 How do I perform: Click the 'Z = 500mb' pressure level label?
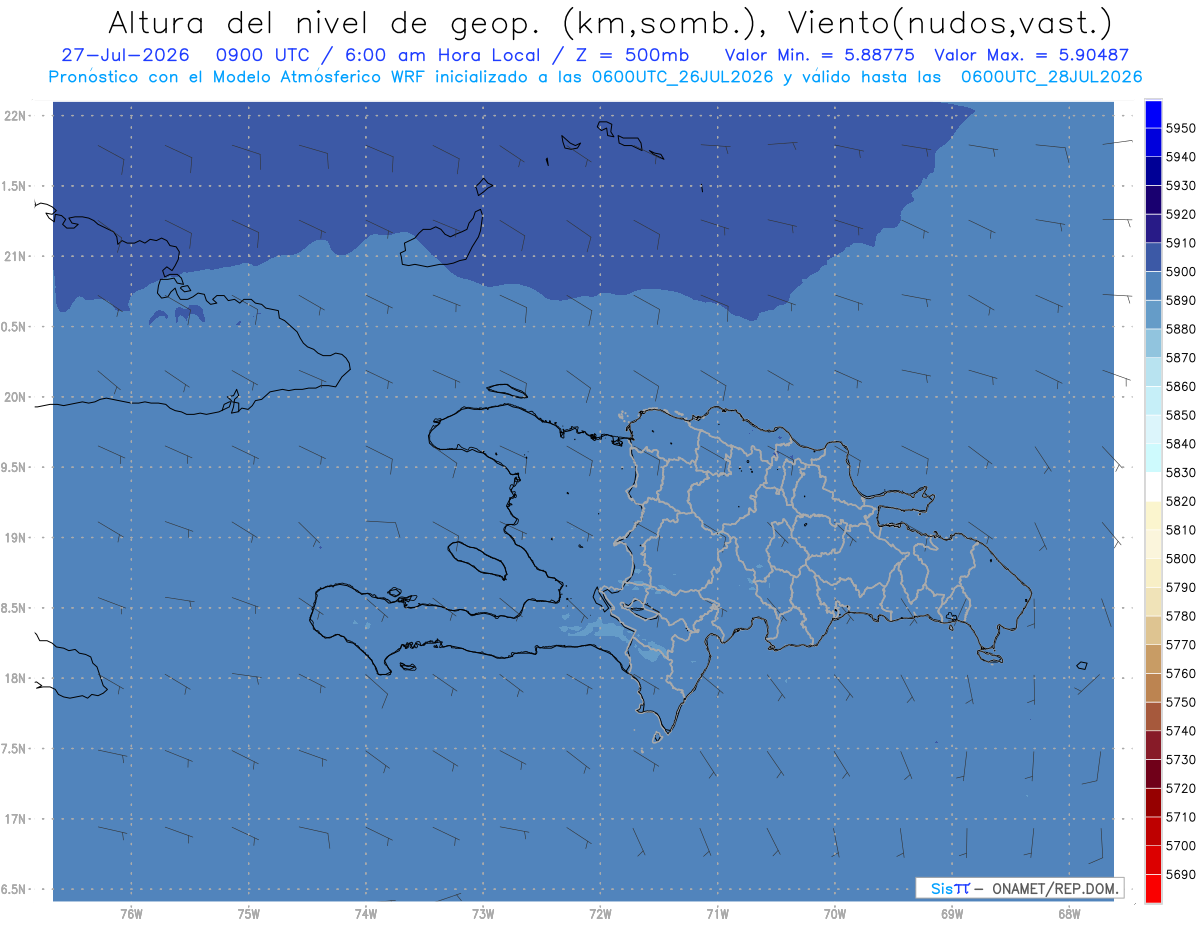point(631,55)
